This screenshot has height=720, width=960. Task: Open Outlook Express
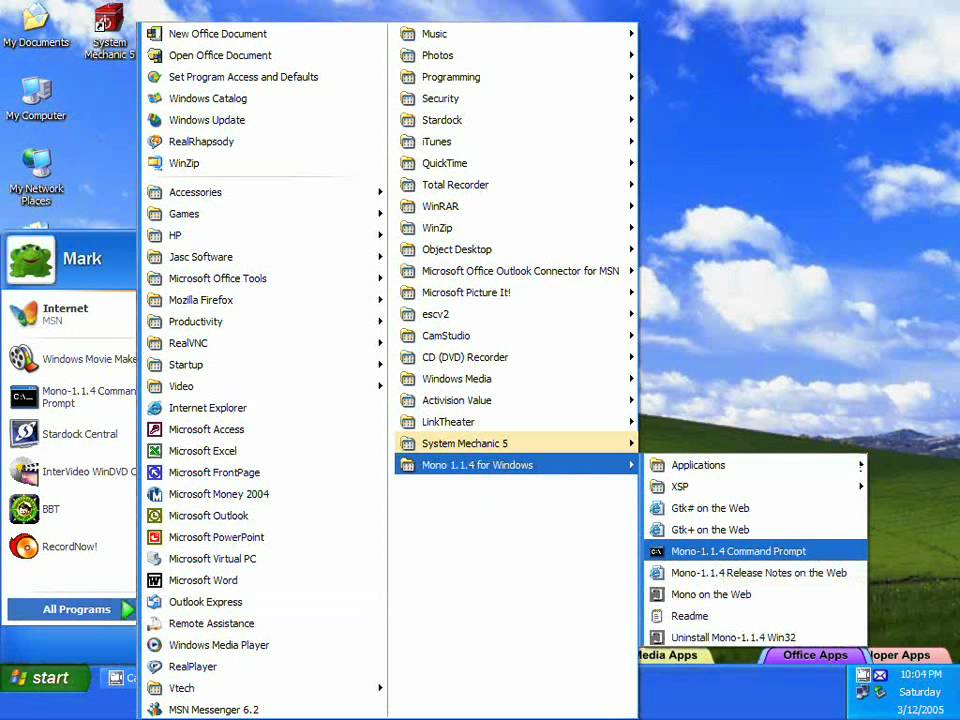[264, 602]
